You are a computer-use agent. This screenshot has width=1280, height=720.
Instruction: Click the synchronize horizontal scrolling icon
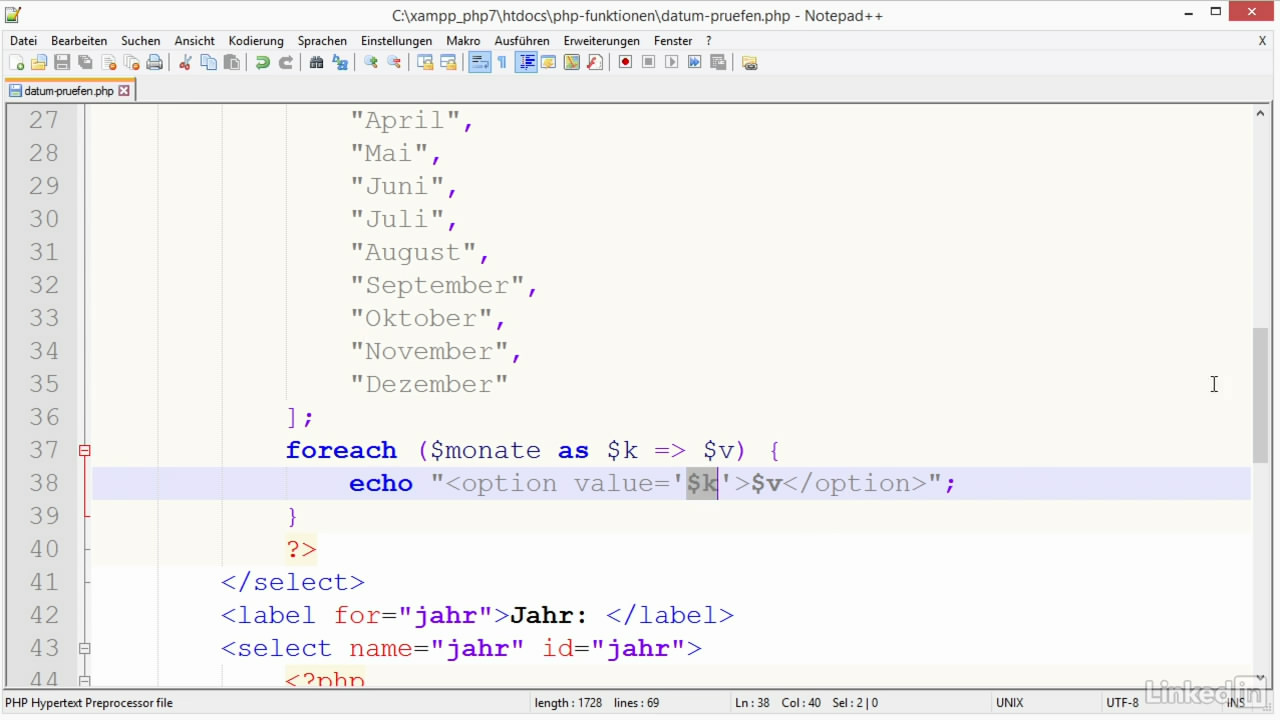click(x=448, y=62)
